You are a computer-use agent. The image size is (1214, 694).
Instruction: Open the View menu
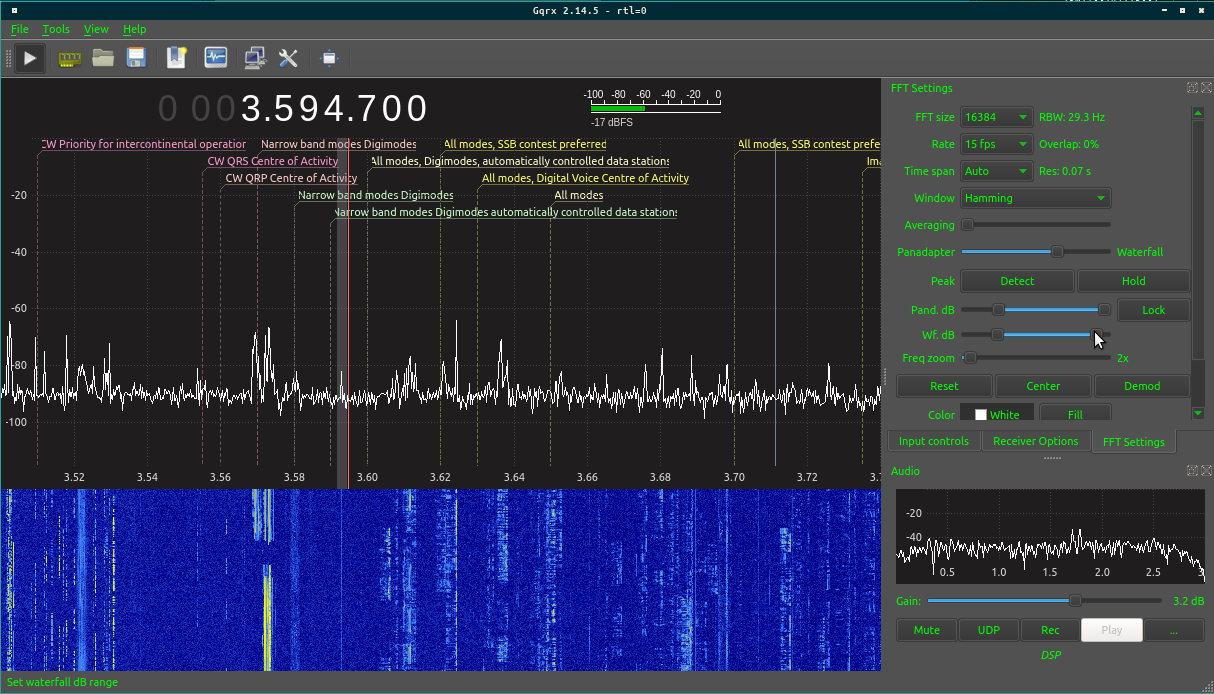pyautogui.click(x=96, y=29)
